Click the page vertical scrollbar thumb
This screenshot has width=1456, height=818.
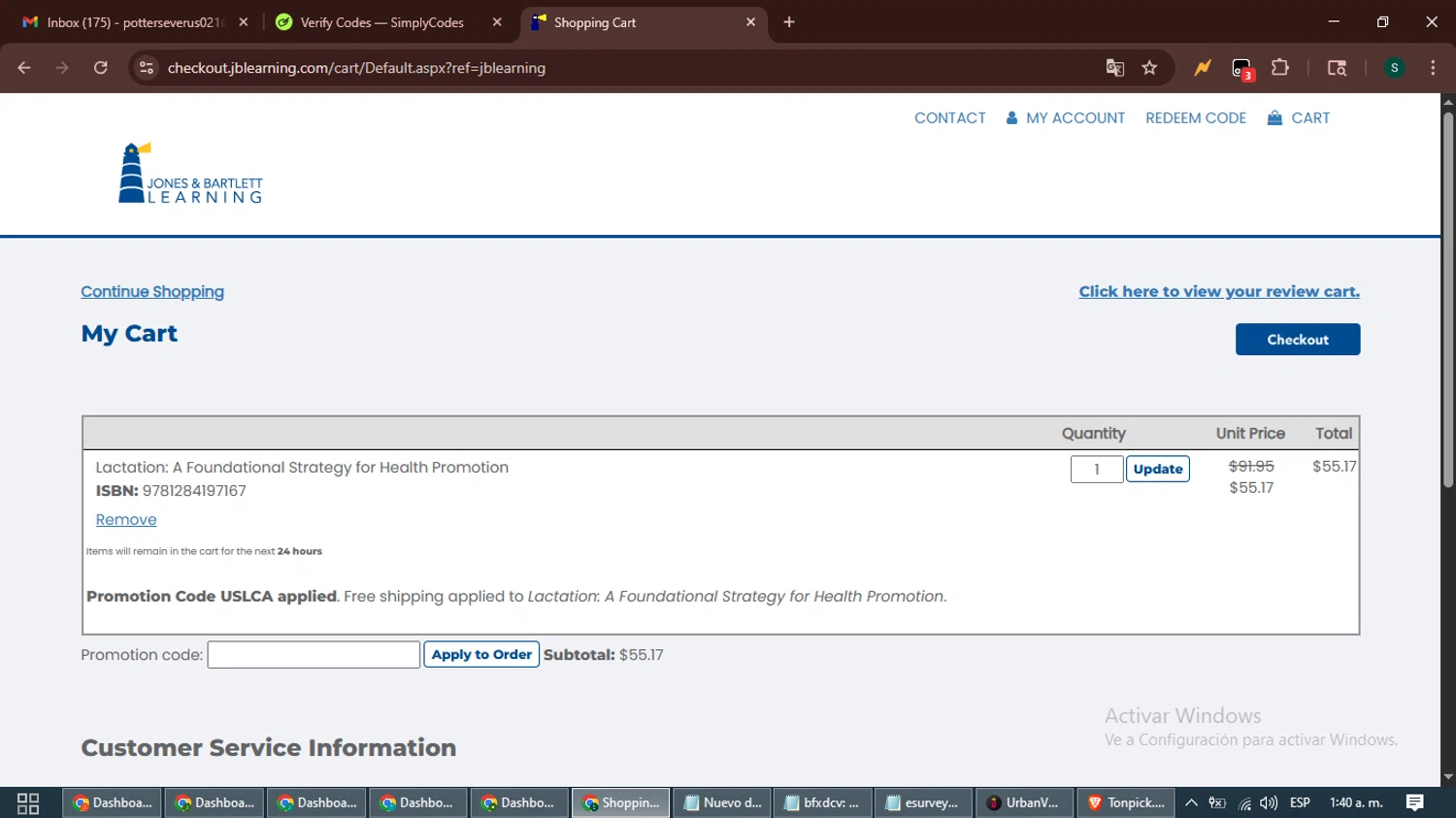1448,299
